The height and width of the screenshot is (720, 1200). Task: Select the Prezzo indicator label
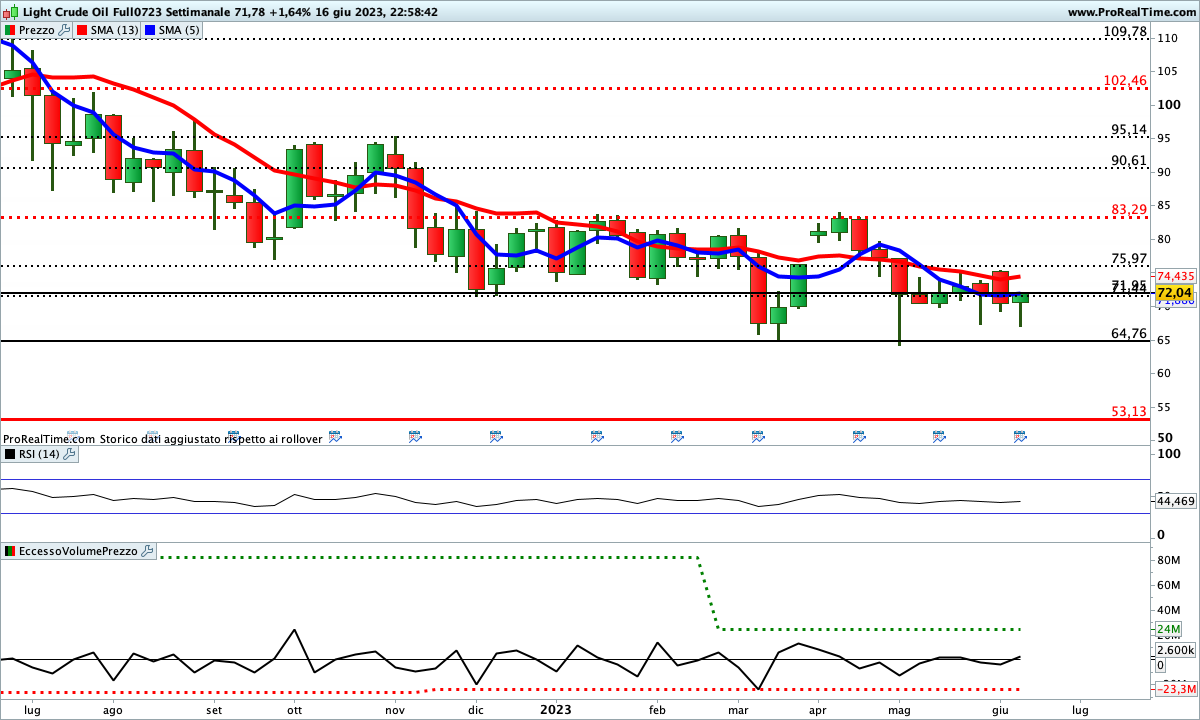[38, 30]
